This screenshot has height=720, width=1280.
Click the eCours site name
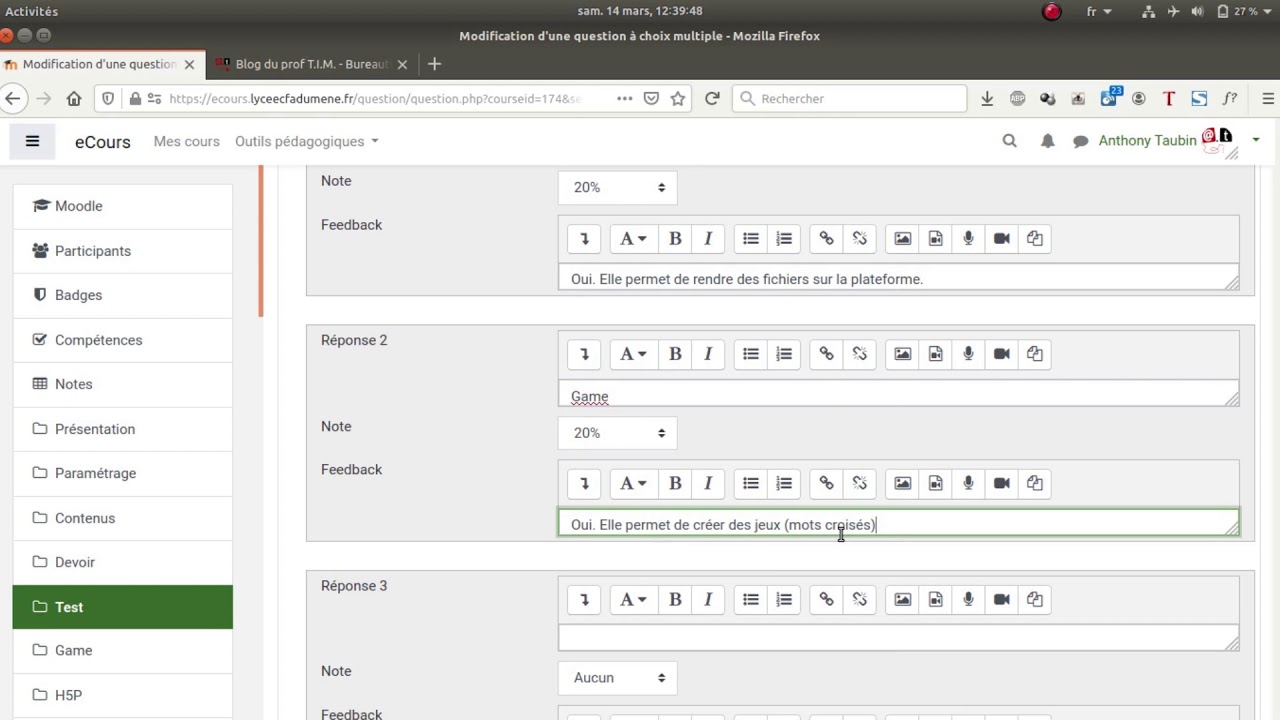coord(102,142)
